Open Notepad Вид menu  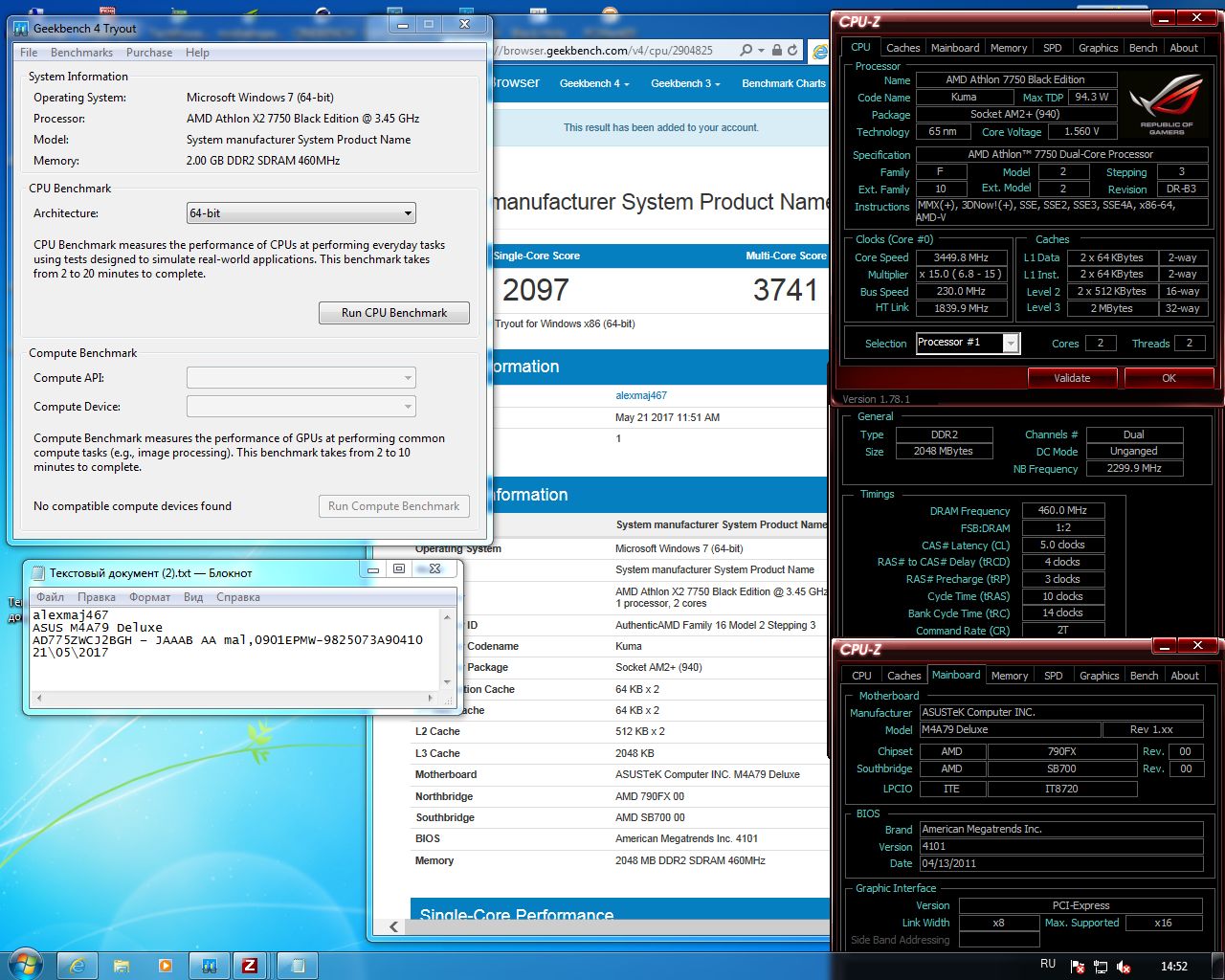pos(193,597)
